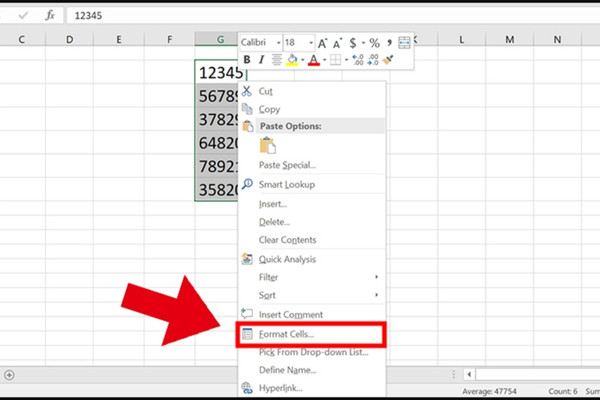This screenshot has height=400, width=600.
Task: Select column F header
Action: [170, 39]
